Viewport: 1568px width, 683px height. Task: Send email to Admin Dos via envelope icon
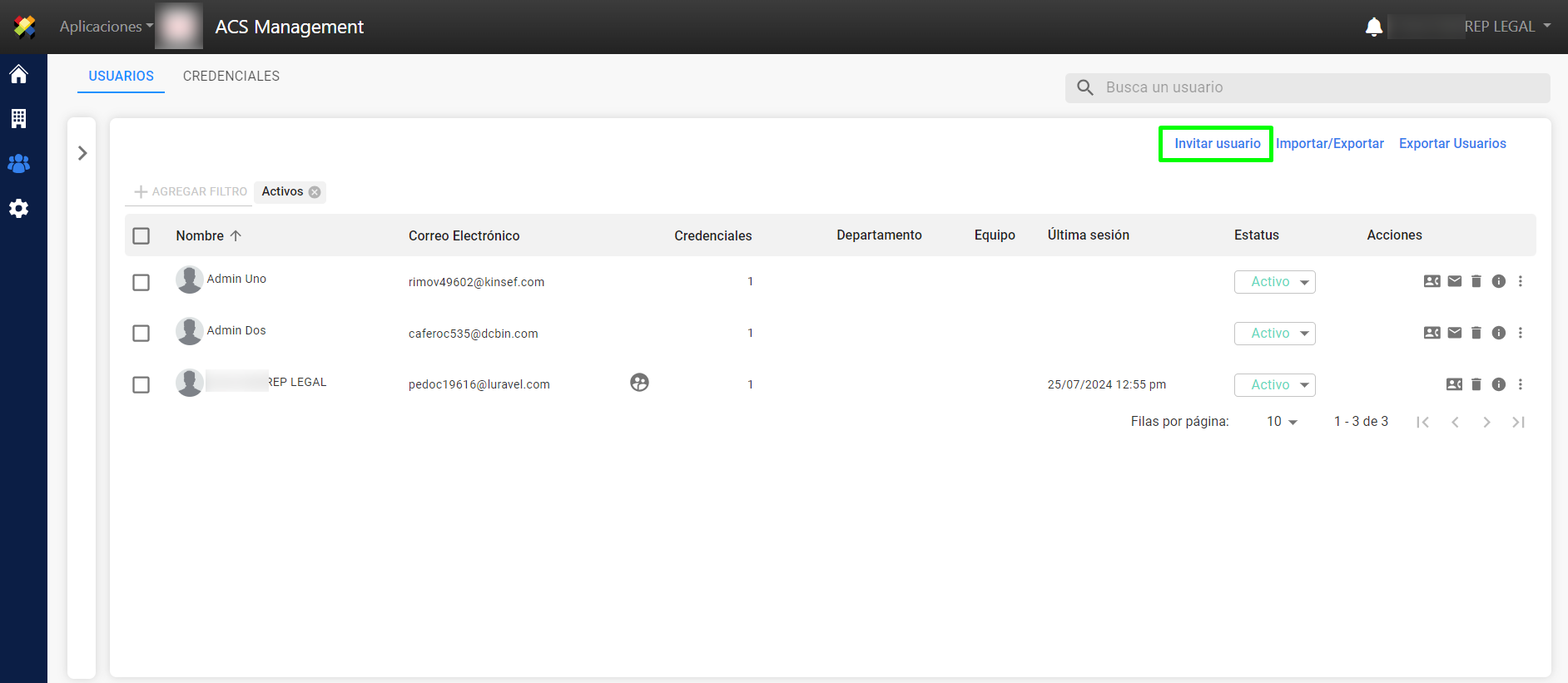tap(1454, 333)
